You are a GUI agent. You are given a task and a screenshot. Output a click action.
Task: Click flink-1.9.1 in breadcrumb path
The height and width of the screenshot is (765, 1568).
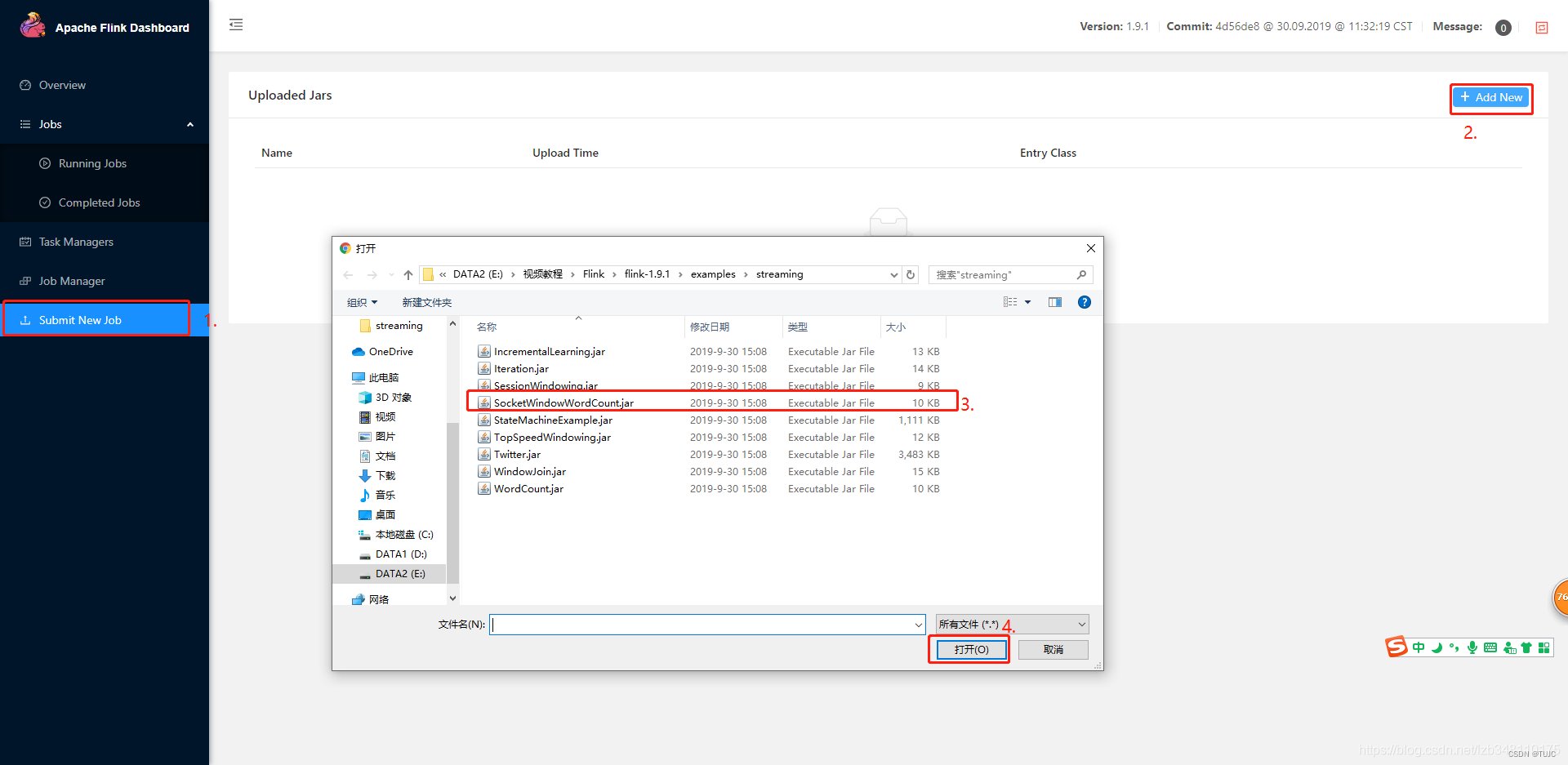point(647,274)
